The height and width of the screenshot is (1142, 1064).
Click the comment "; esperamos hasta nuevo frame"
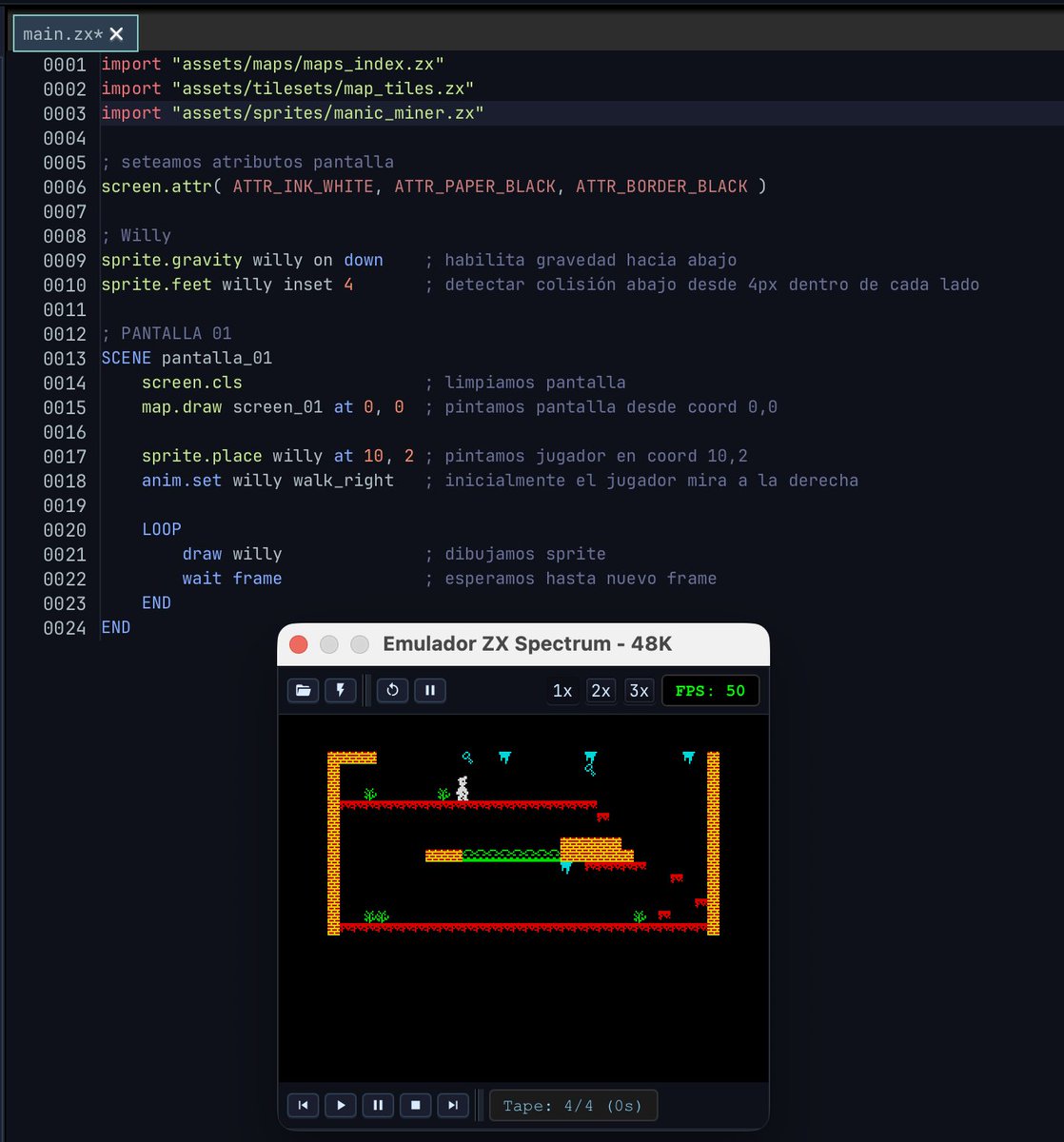click(571, 579)
